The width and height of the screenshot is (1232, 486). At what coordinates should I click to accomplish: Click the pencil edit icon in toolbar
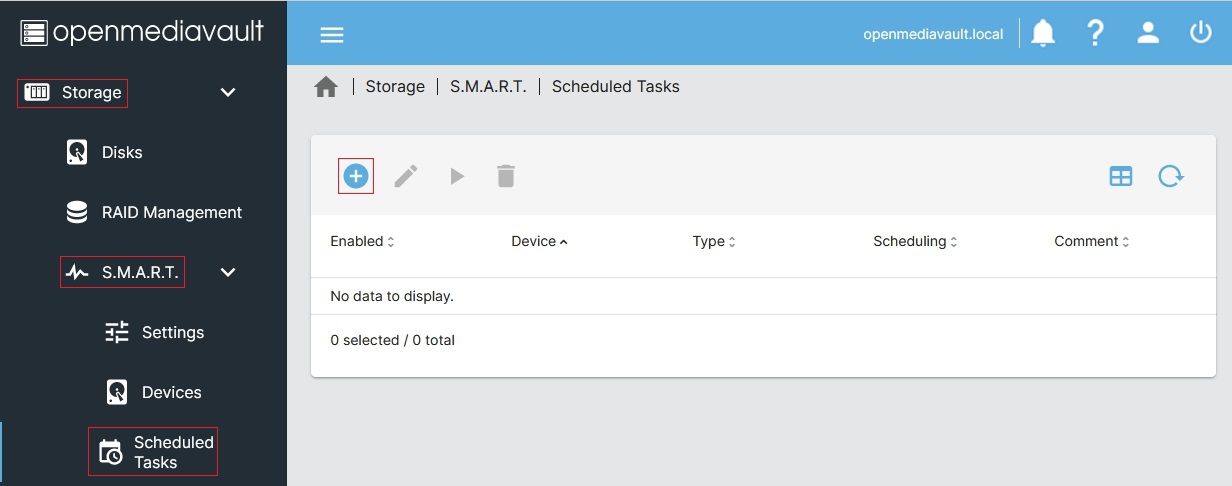(405, 177)
